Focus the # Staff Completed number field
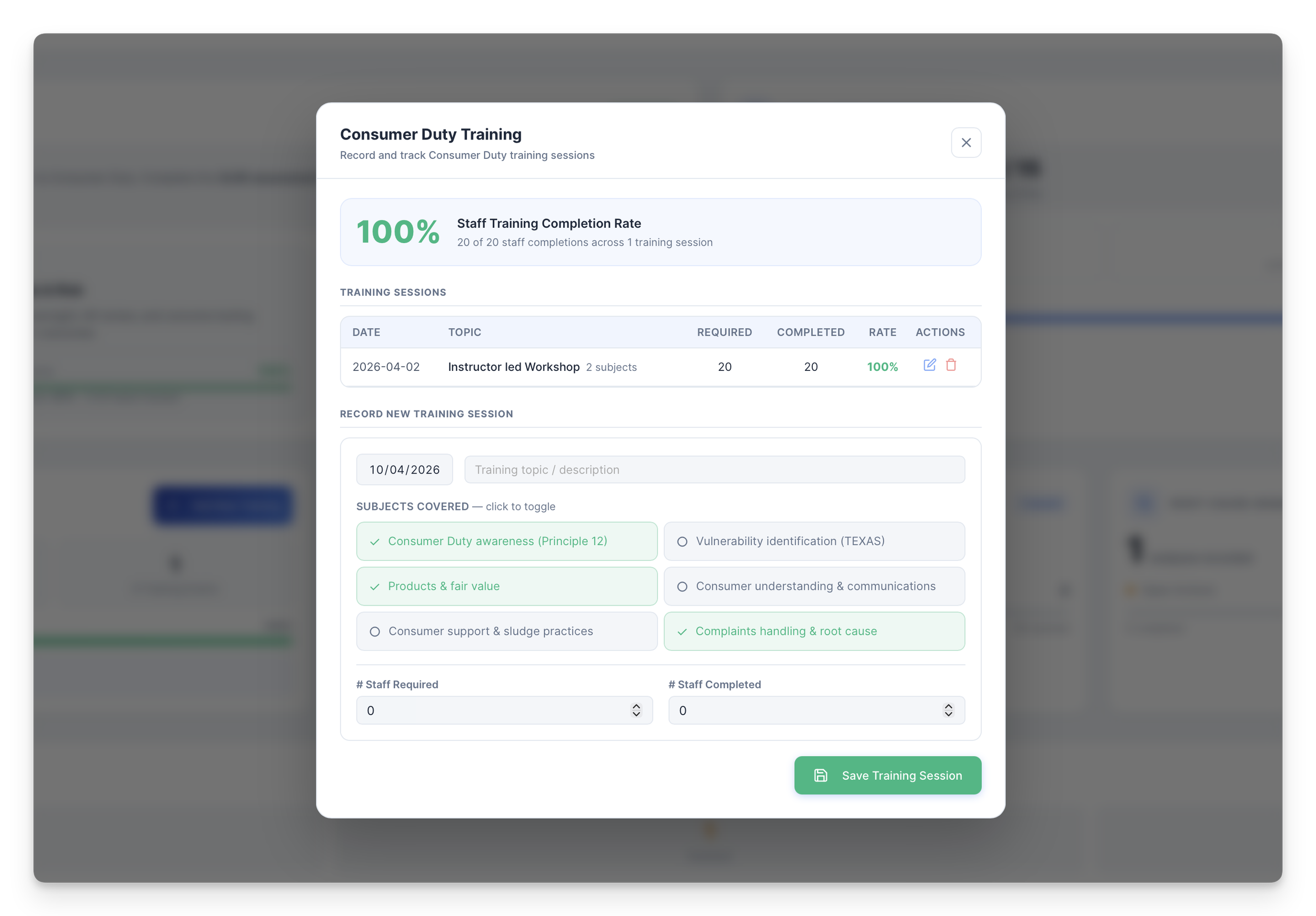The image size is (1316, 916). click(802, 710)
